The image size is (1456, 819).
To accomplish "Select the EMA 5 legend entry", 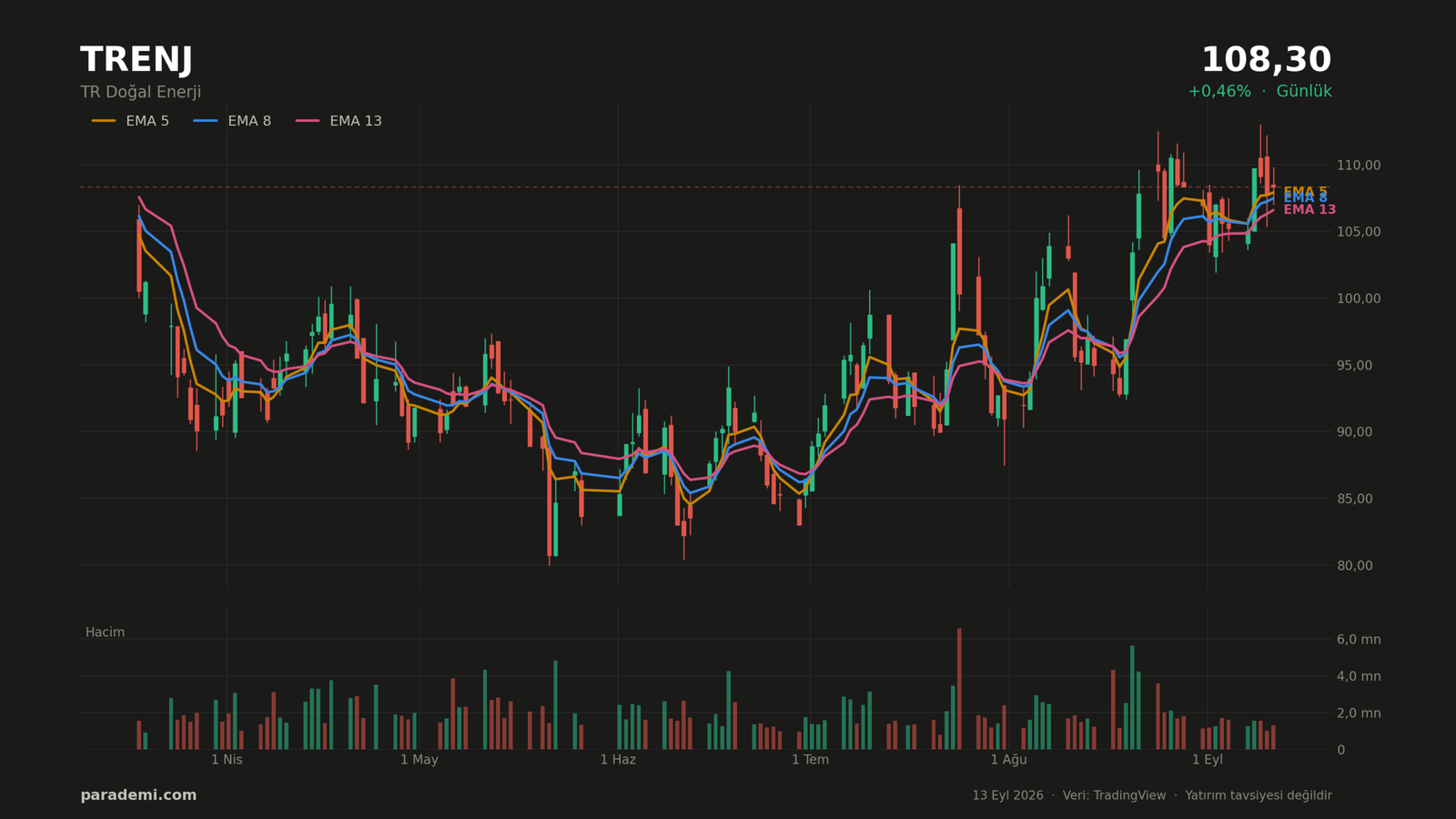I will 130,121.
